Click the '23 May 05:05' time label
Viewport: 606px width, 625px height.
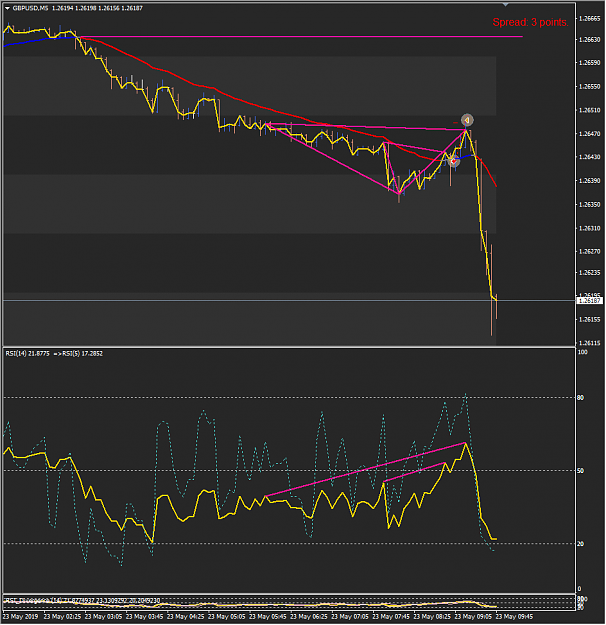(226, 617)
